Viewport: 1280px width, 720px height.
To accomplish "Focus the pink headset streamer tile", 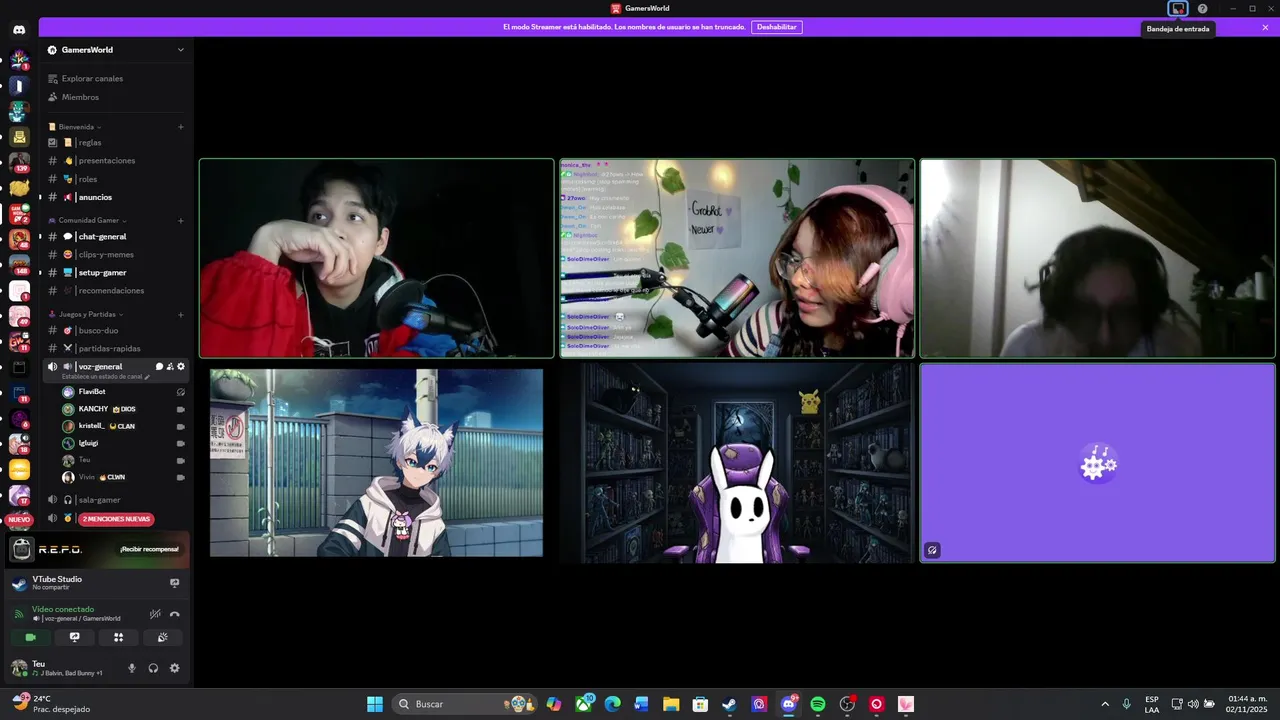I will coord(737,258).
